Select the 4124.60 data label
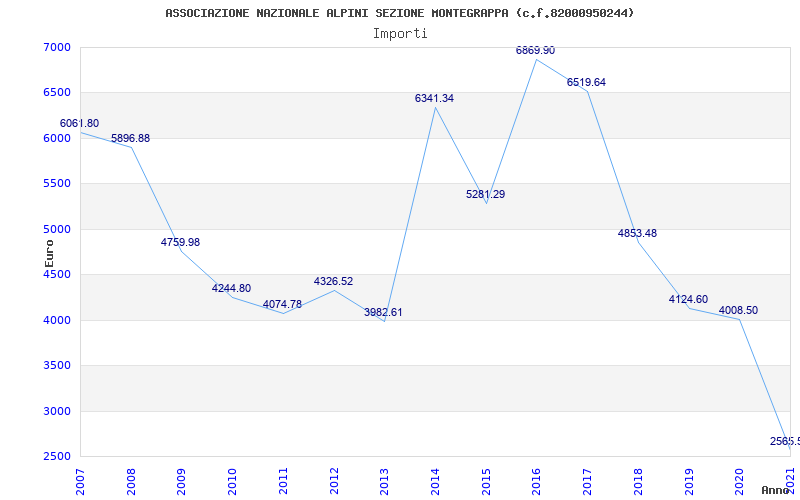 tap(688, 299)
